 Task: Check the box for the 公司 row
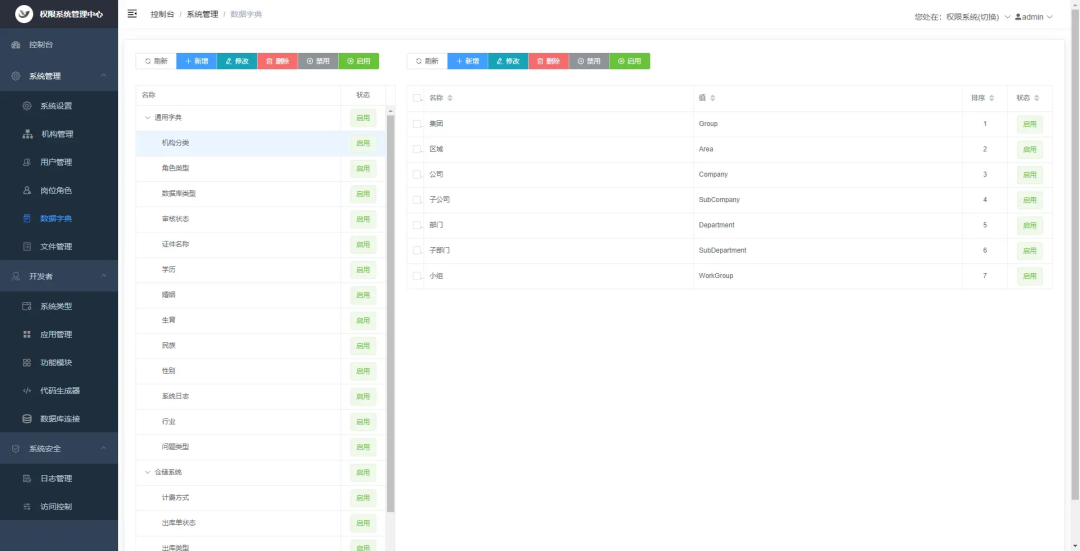coord(417,175)
